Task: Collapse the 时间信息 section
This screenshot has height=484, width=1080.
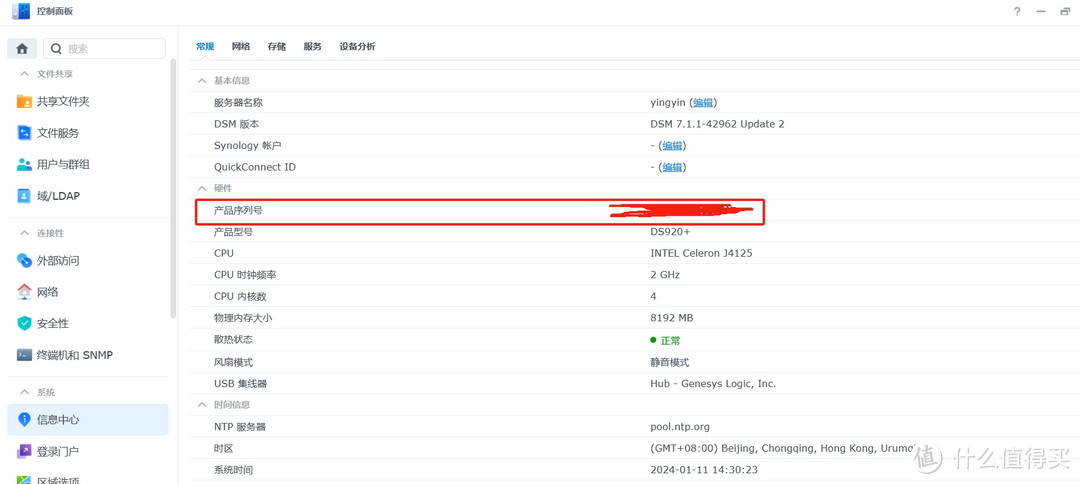Action: [x=202, y=404]
